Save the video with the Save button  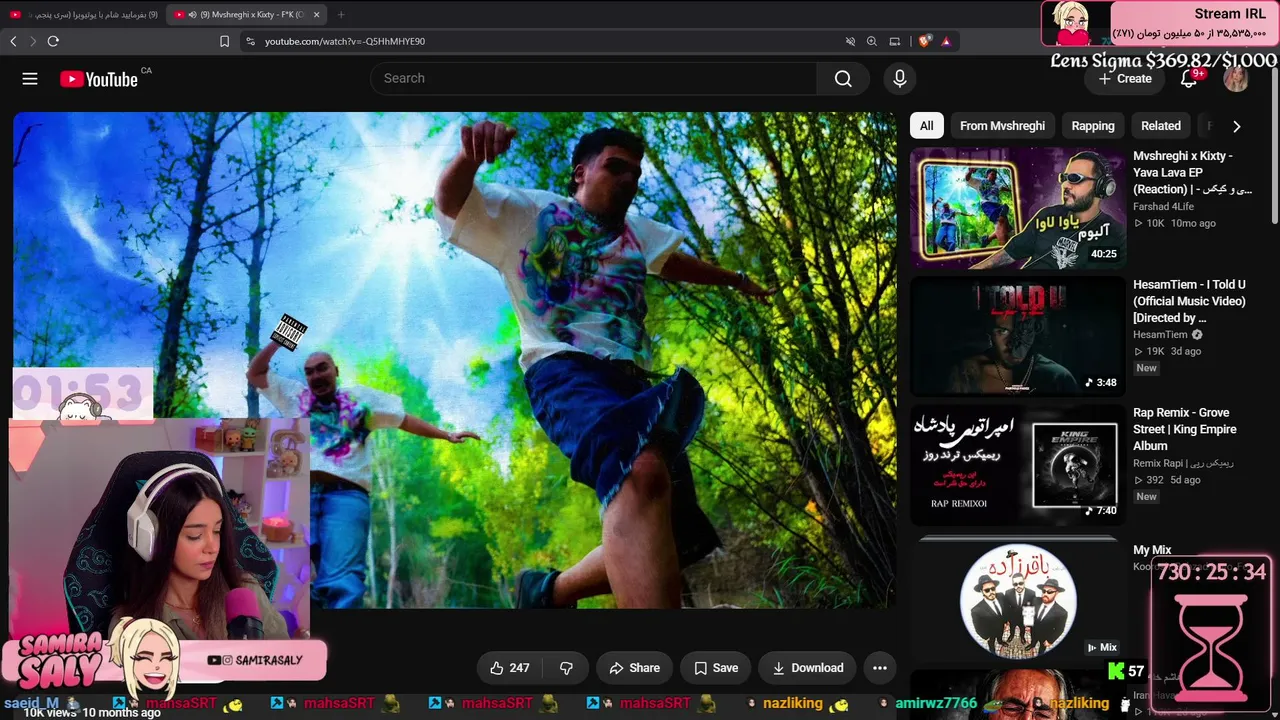[716, 668]
